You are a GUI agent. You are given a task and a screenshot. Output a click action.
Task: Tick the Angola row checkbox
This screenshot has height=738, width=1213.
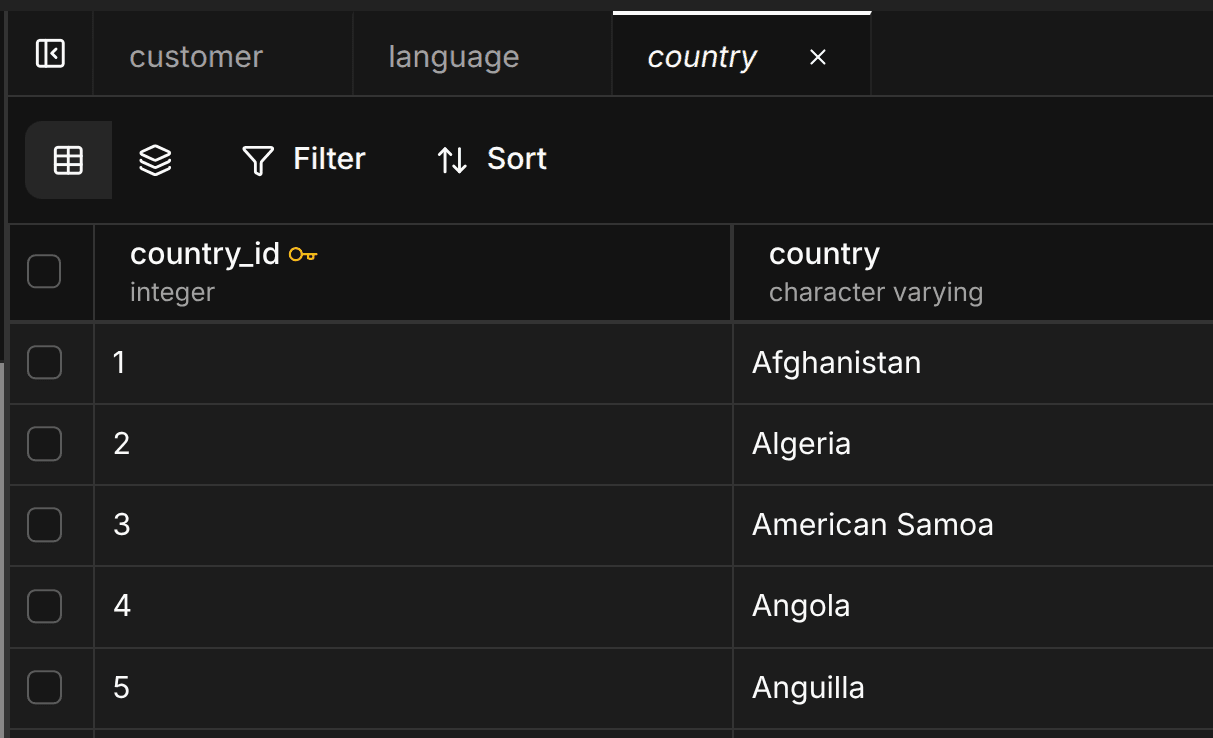pyautogui.click(x=44, y=606)
